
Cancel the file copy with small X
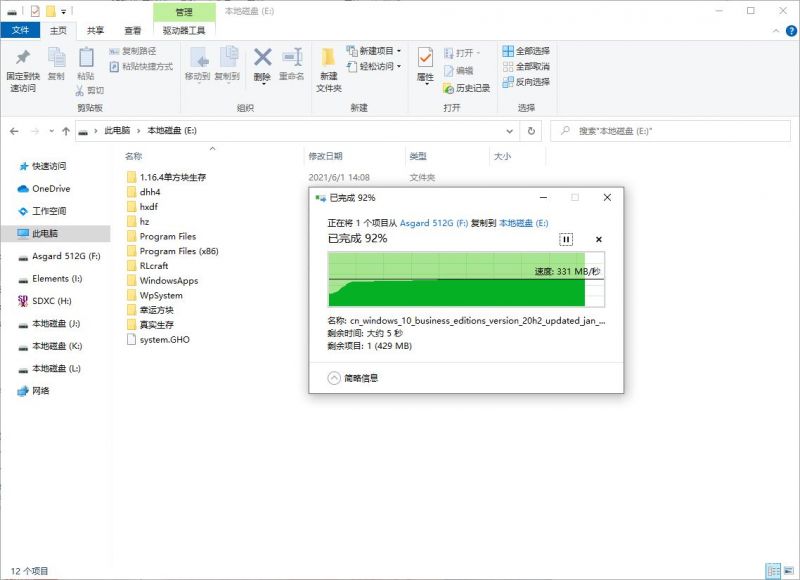coord(598,239)
